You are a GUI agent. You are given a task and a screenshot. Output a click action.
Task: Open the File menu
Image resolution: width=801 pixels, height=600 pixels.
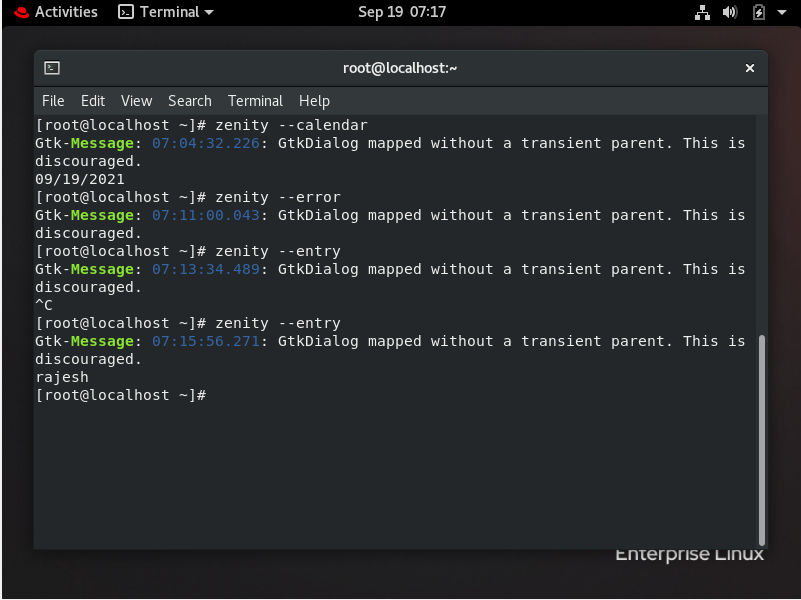click(x=53, y=100)
